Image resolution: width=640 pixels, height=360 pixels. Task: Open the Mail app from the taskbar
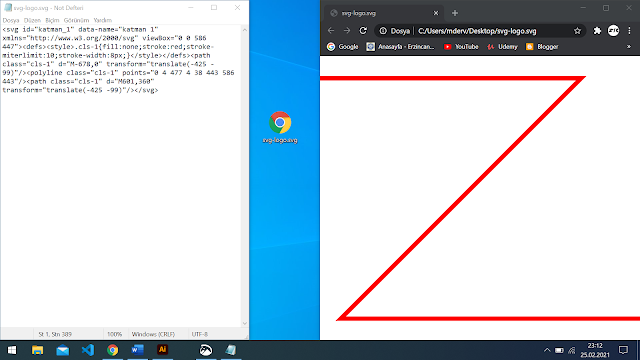tap(62, 350)
